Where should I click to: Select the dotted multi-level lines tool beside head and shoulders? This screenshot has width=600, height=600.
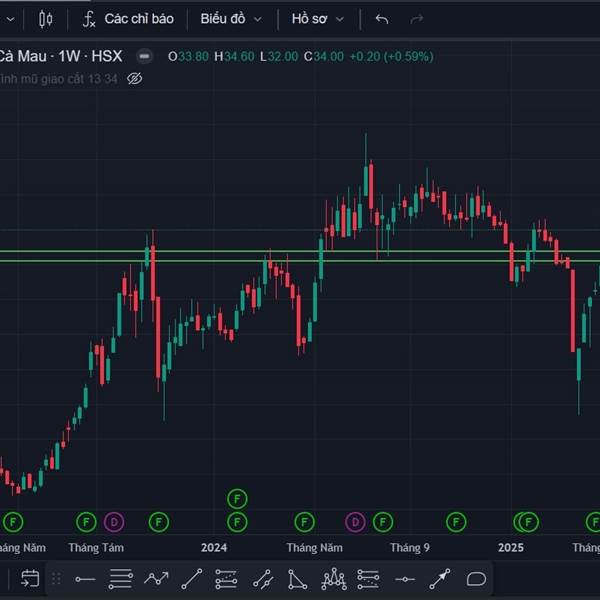pyautogui.click(x=368, y=579)
